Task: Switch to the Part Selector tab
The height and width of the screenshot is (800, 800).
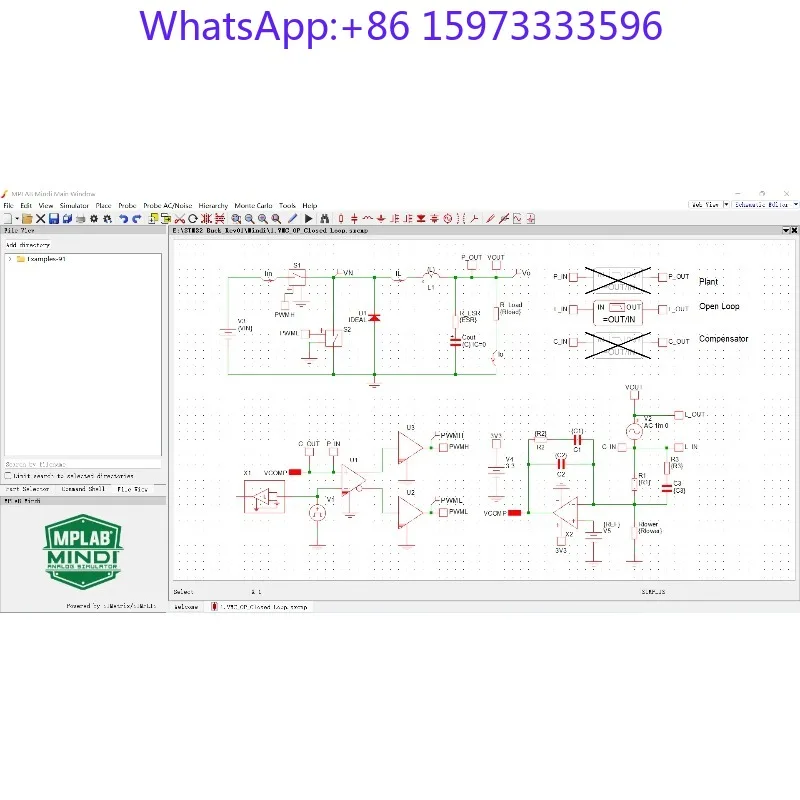Action: pyautogui.click(x=28, y=489)
